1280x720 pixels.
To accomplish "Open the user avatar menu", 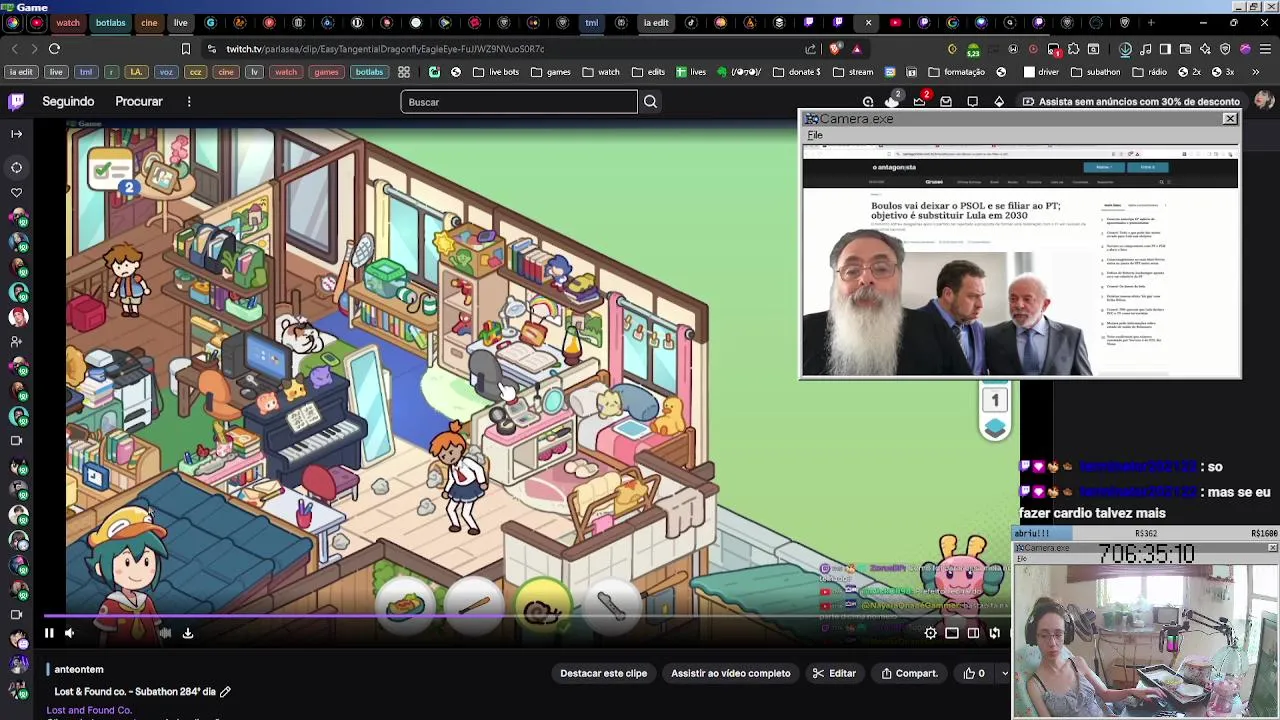I will (x=1264, y=100).
